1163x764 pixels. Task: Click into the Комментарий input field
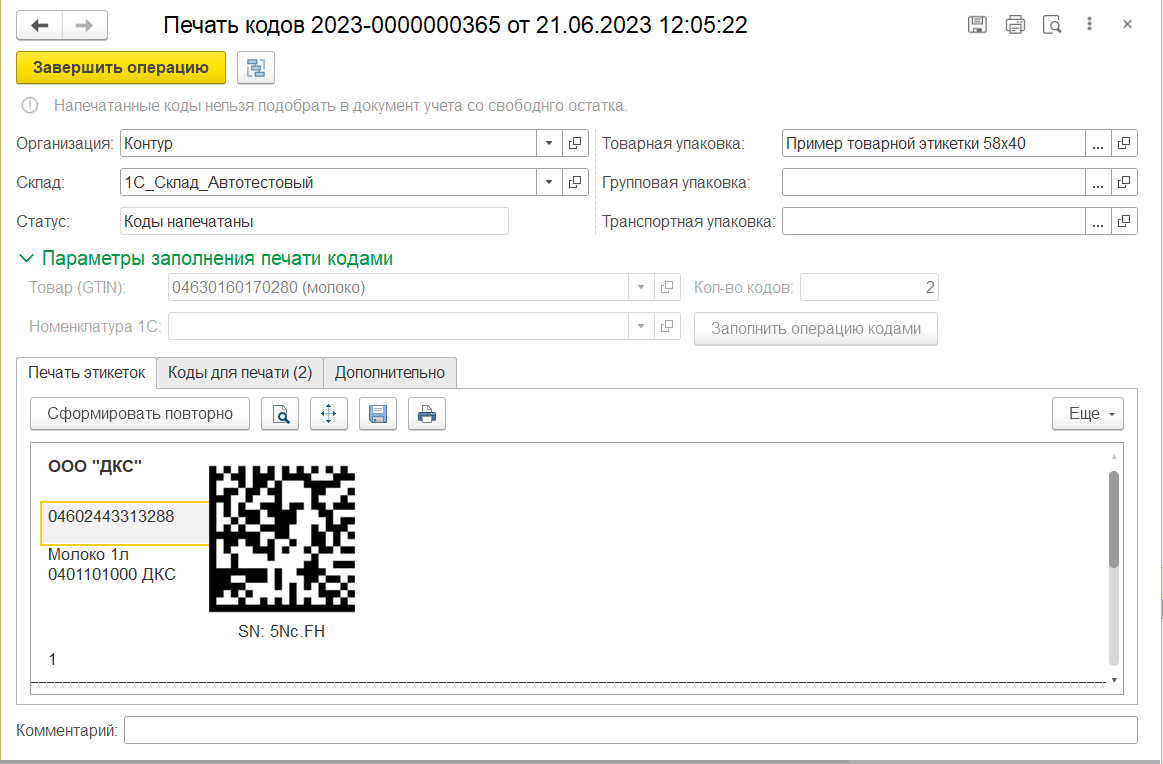click(630, 731)
